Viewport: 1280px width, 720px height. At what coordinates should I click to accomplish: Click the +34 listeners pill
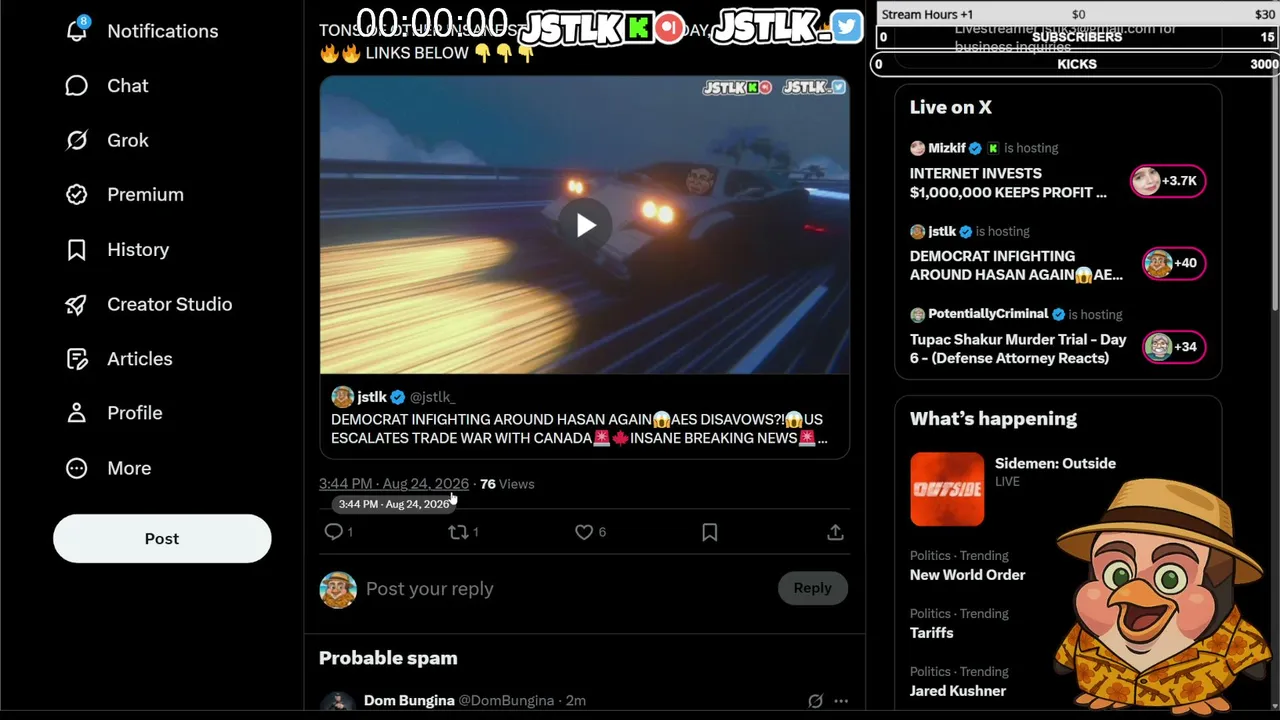coord(1174,347)
